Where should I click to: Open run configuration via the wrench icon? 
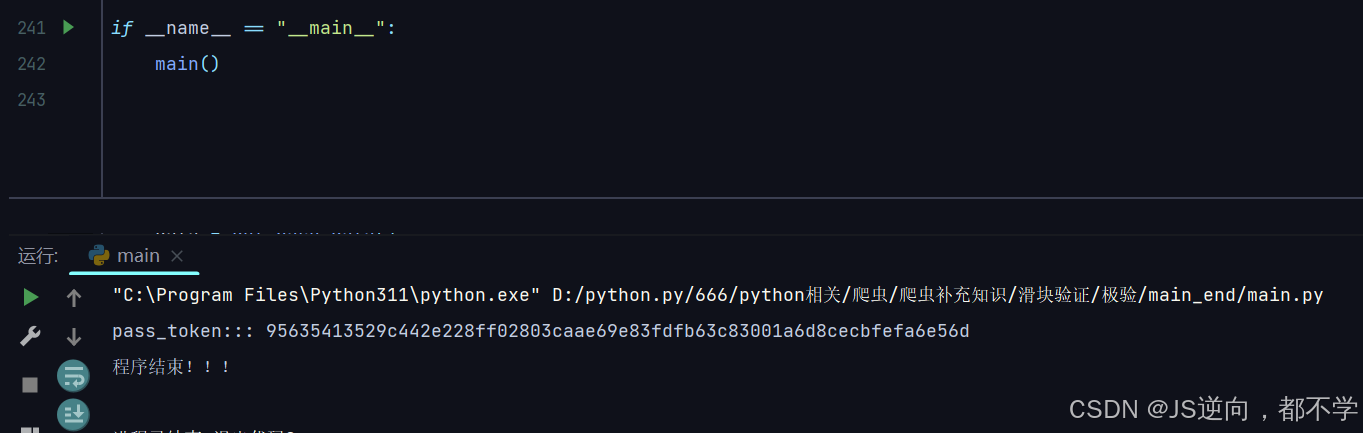[31, 337]
